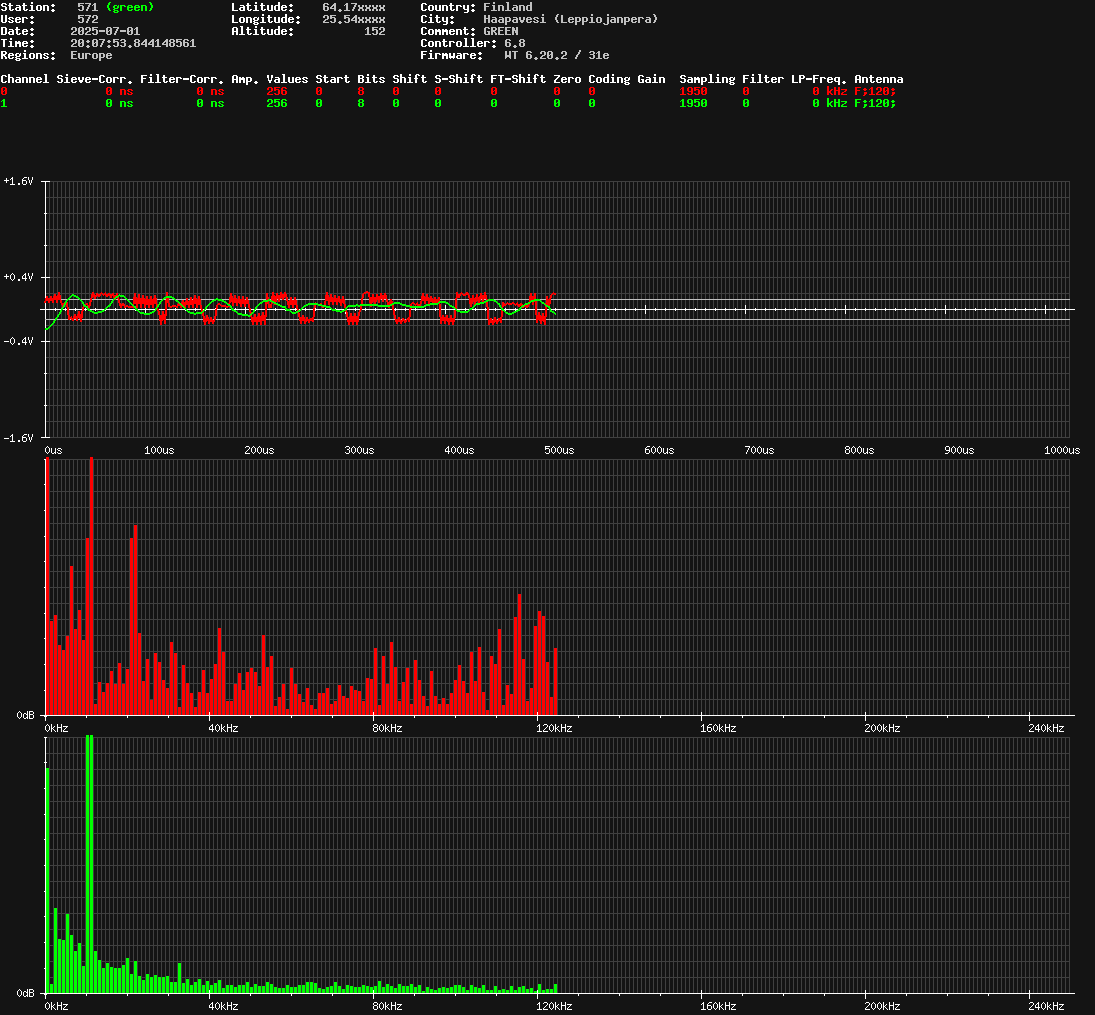Click the "Sampling" column header

coord(707,79)
